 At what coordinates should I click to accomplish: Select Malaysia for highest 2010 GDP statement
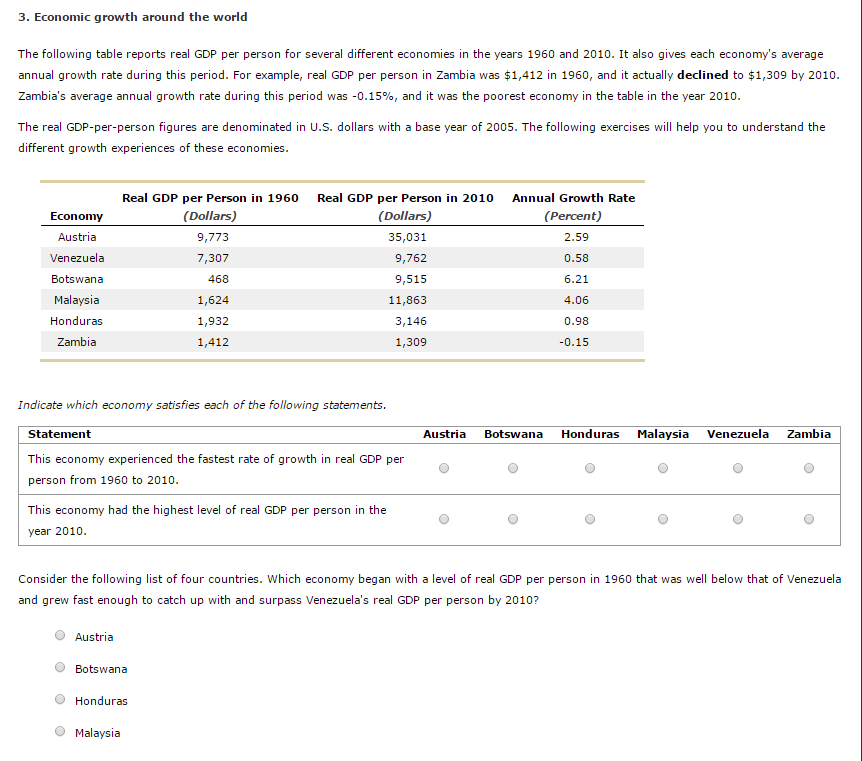662,518
